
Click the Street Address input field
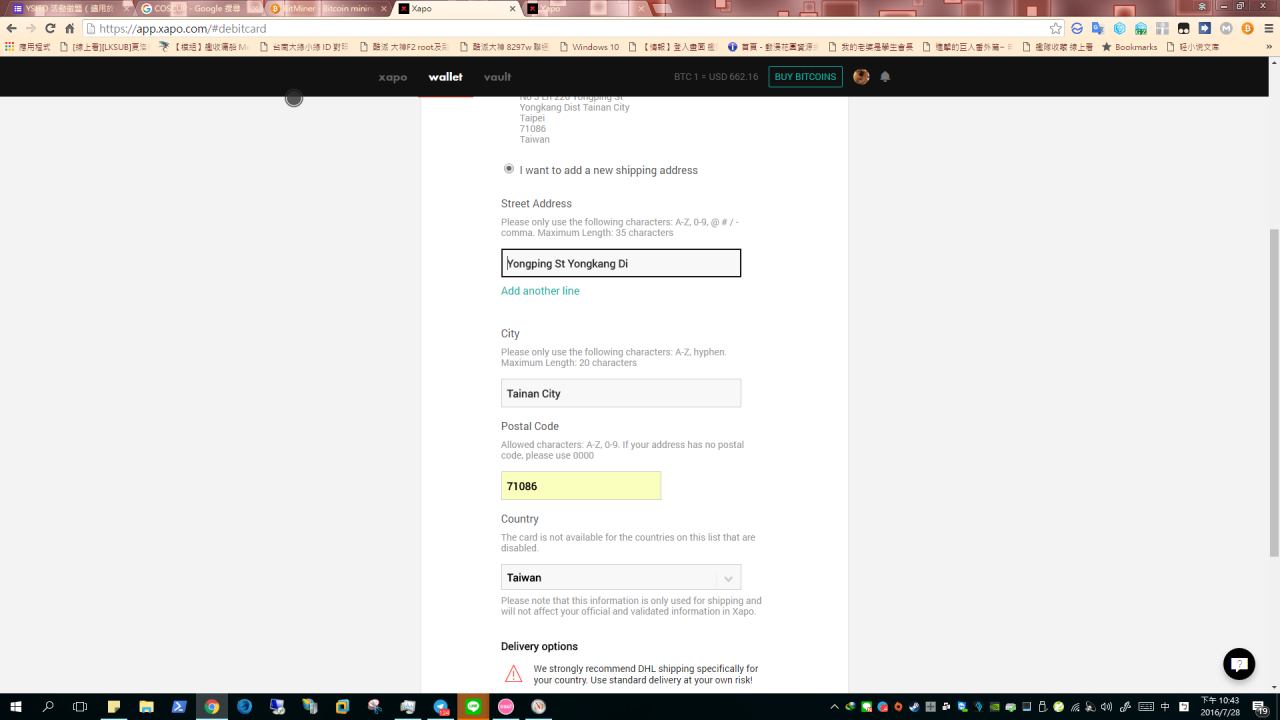tap(621, 263)
